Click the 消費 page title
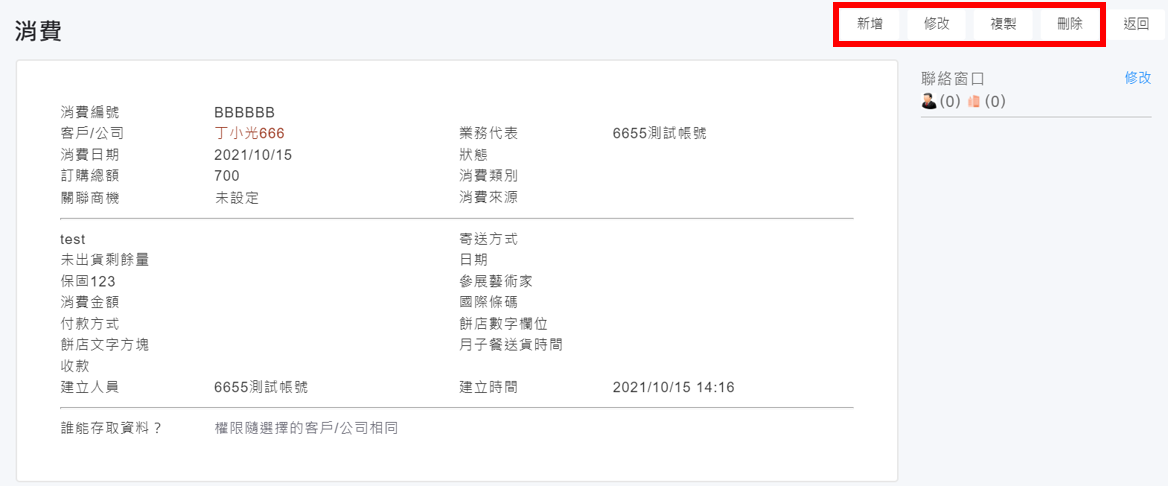Screen dimensions: 1168x486 (38, 31)
